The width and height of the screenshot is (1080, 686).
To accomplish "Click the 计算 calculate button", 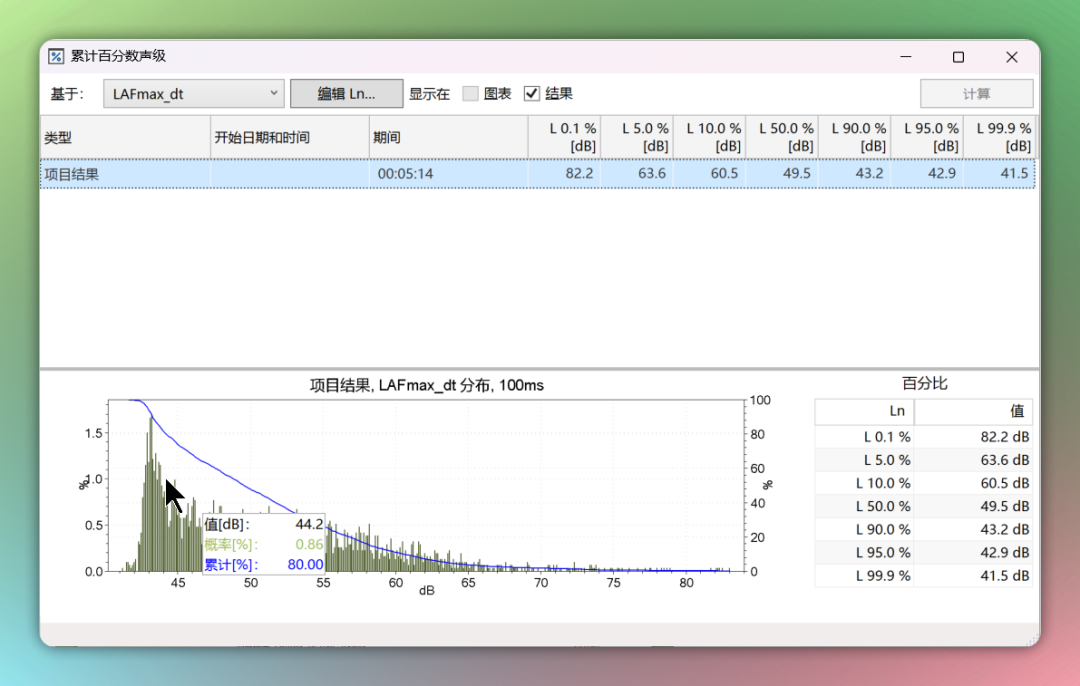I will [977, 93].
